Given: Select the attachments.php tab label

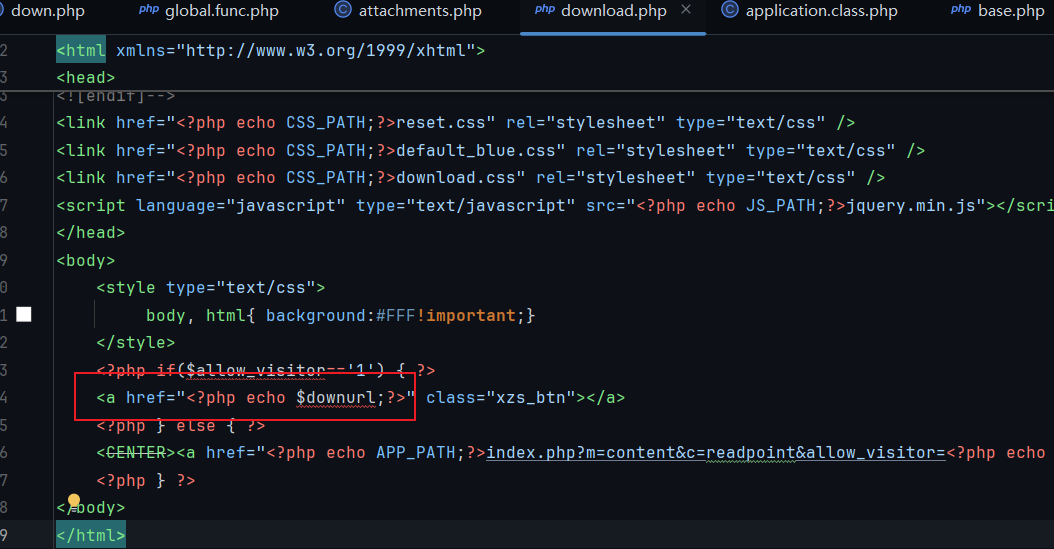Looking at the screenshot, I should click(420, 11).
